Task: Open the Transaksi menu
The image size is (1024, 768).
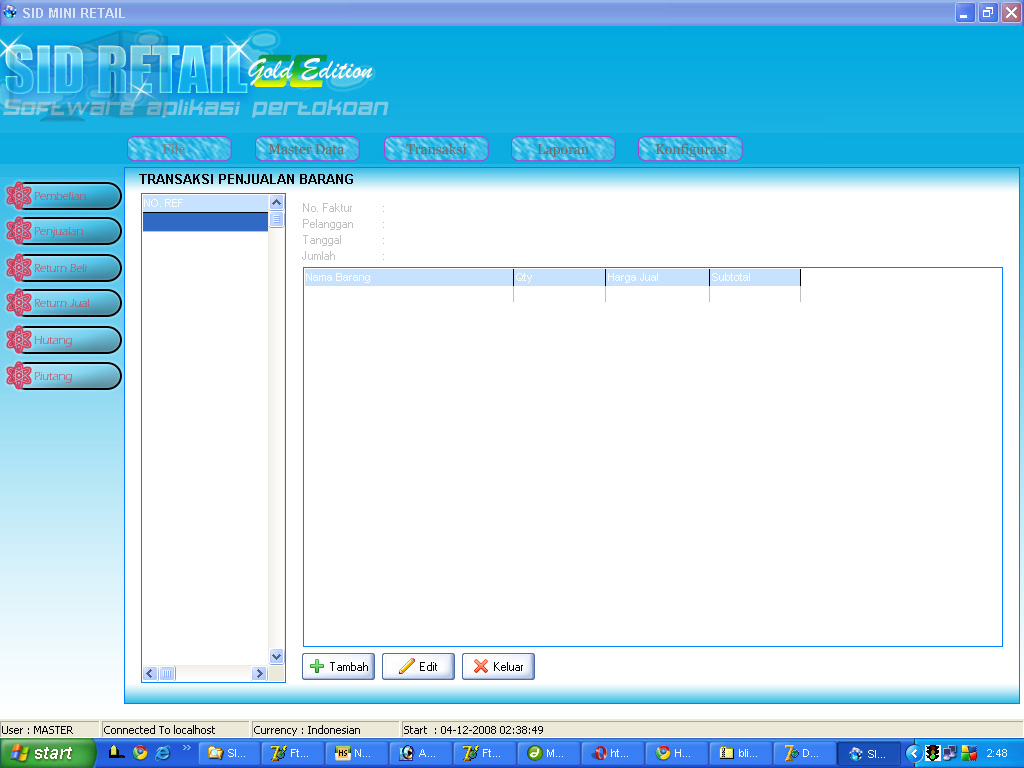Action: tap(436, 149)
